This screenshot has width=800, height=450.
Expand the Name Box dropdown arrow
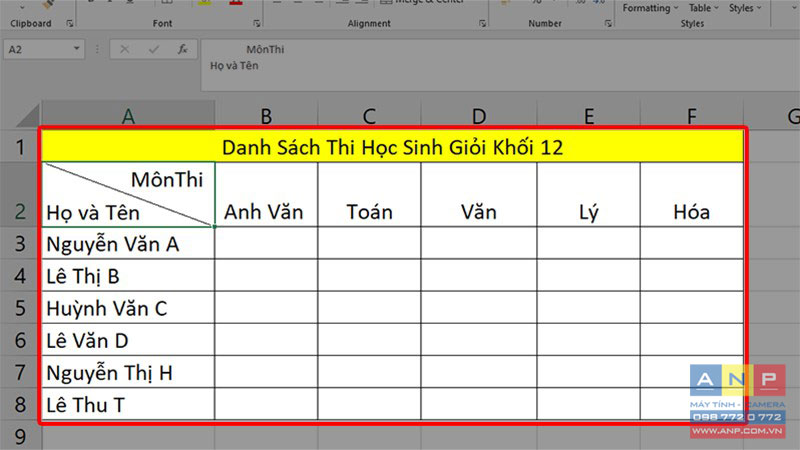click(77, 49)
